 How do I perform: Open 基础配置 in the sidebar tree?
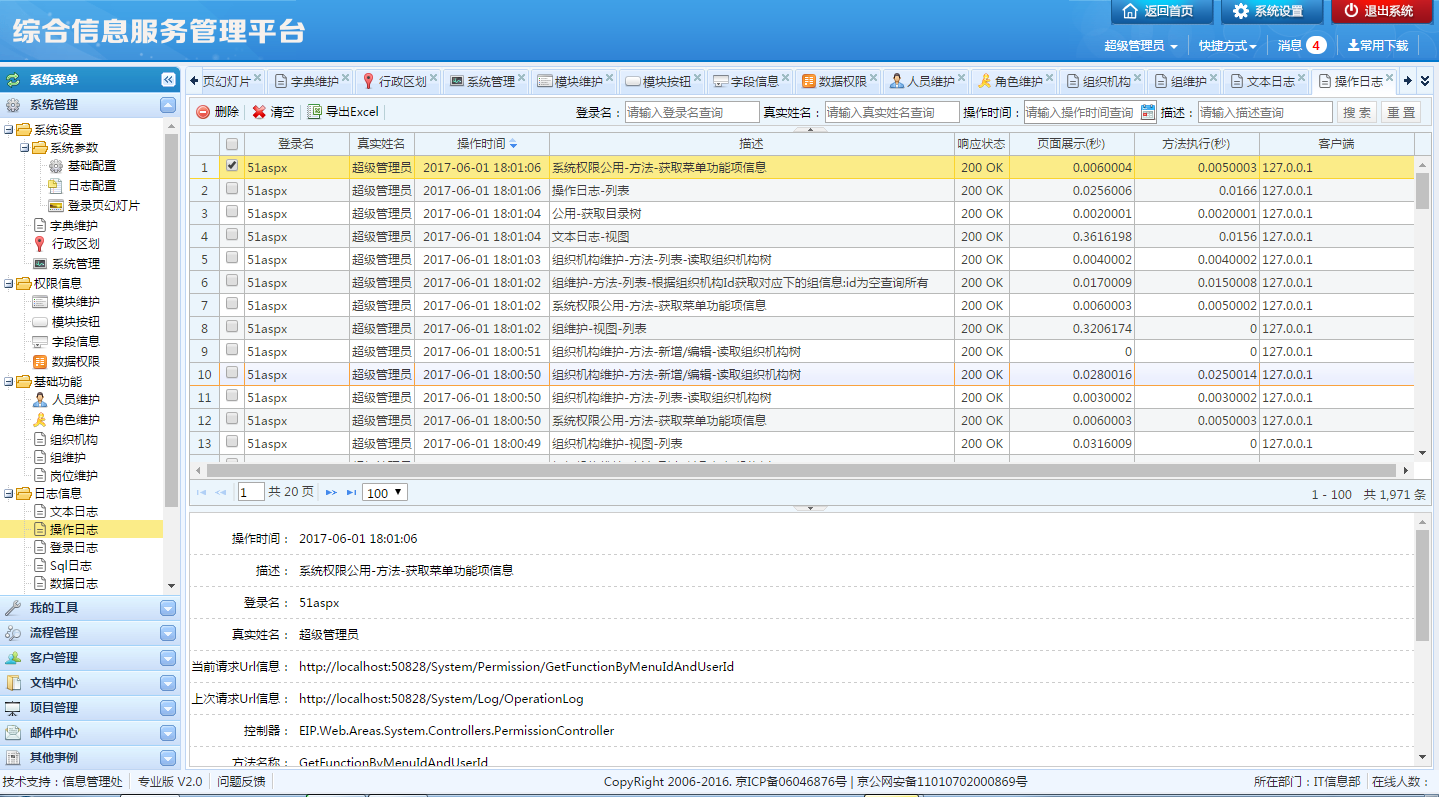(x=91, y=166)
